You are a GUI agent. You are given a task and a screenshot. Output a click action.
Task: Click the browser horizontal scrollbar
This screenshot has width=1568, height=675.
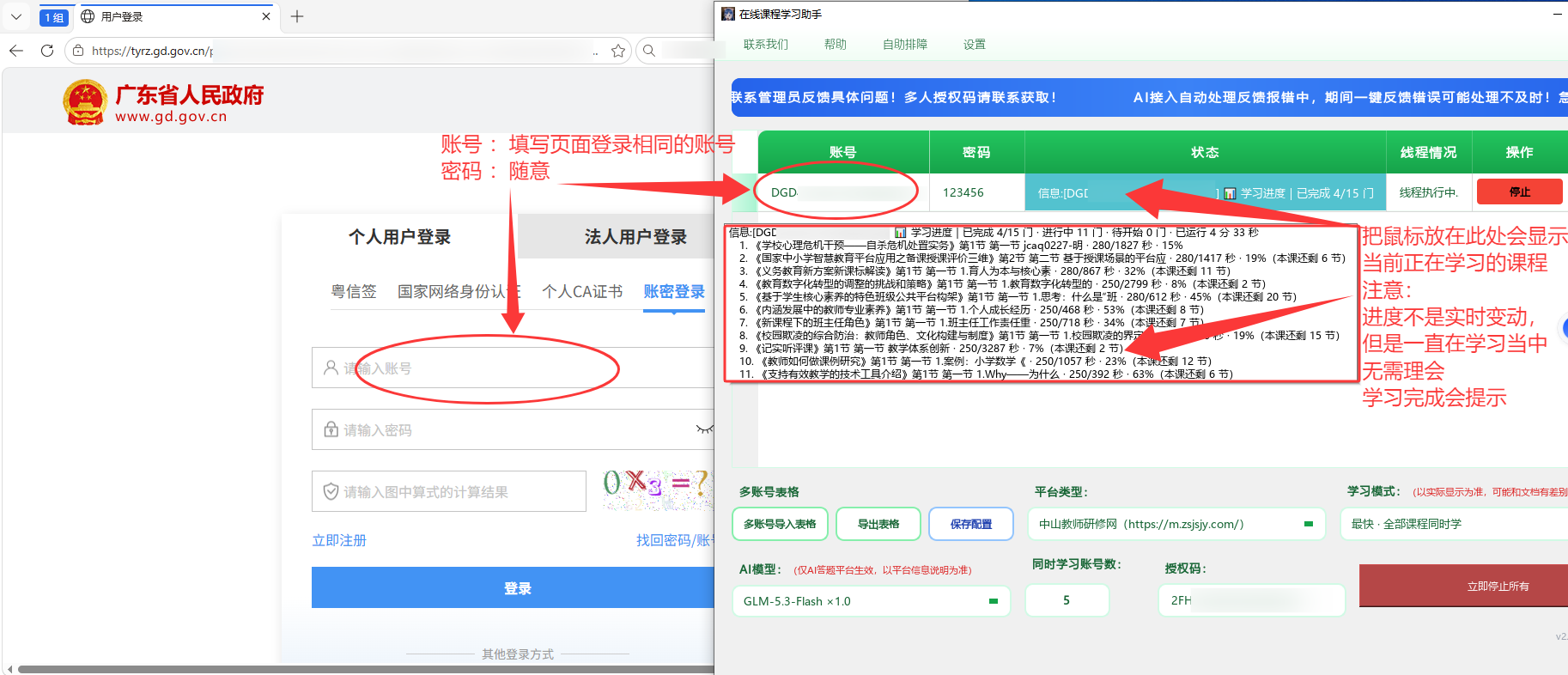click(x=366, y=669)
